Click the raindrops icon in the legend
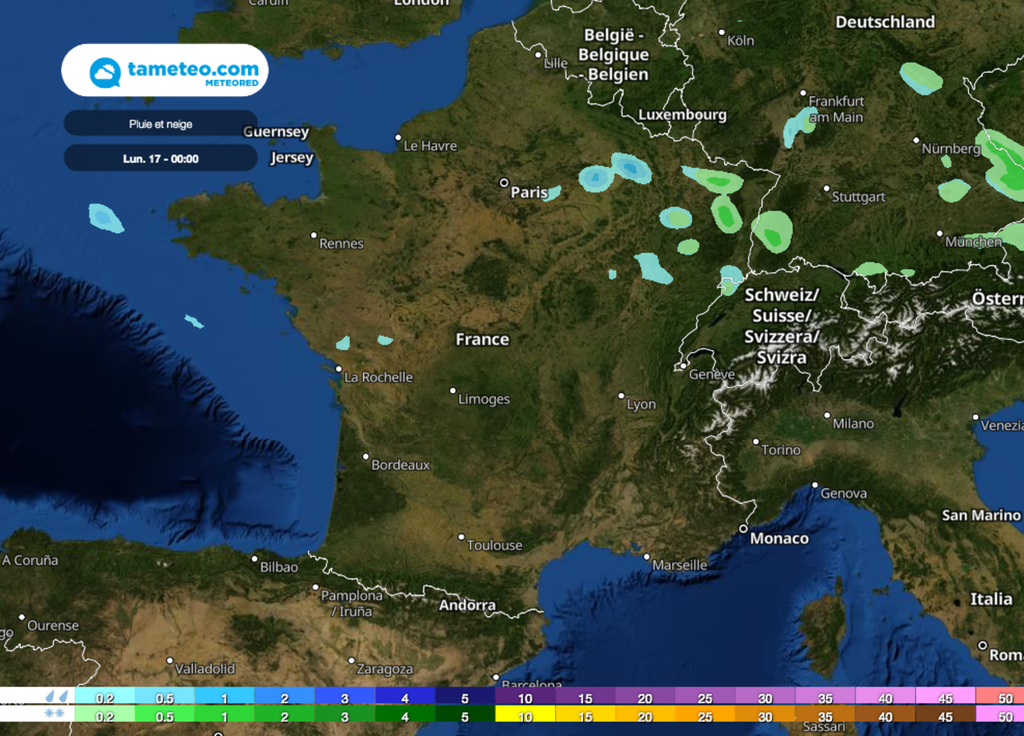1024x736 pixels. (x=57, y=696)
